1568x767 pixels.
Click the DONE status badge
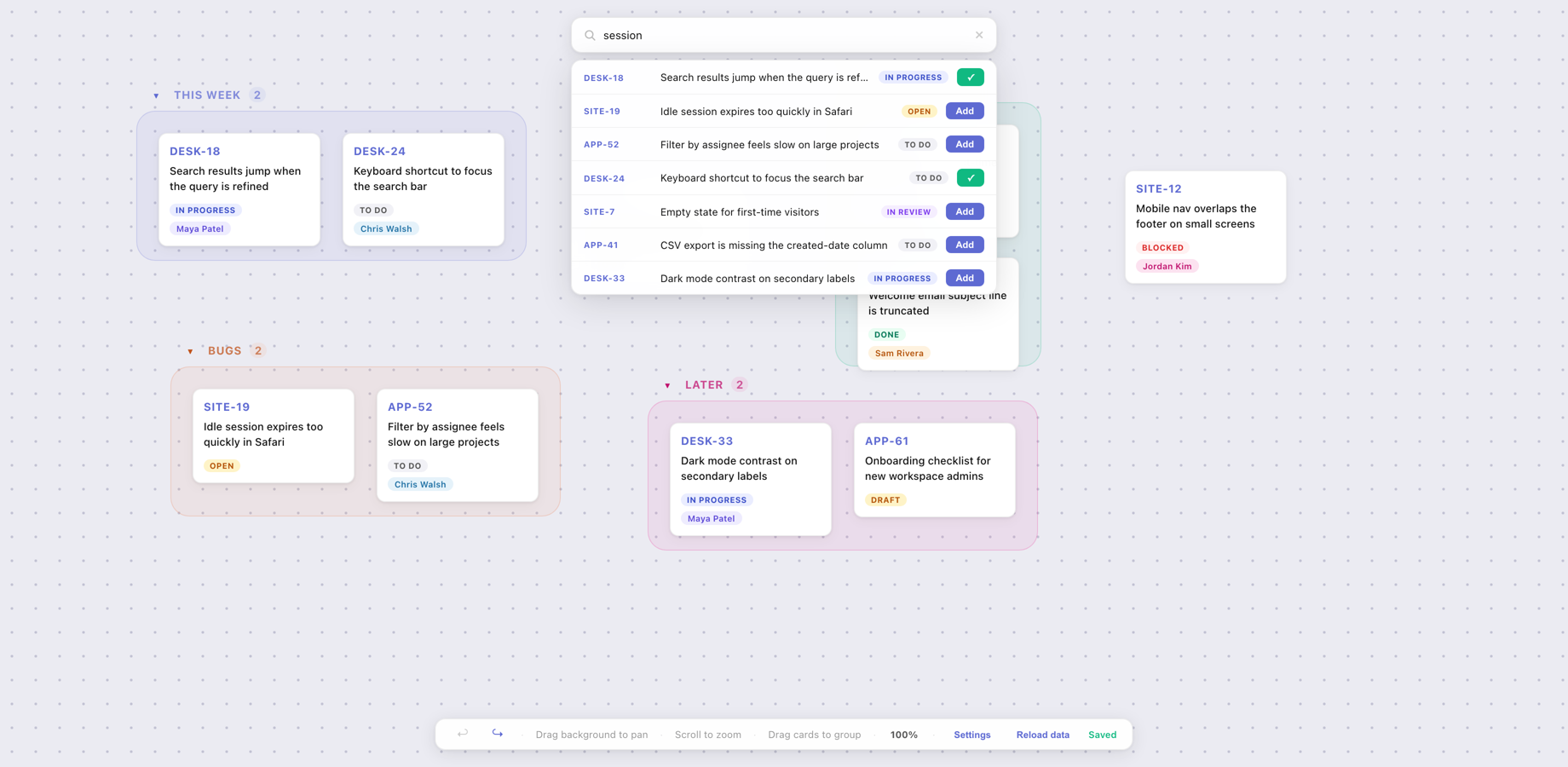point(886,335)
